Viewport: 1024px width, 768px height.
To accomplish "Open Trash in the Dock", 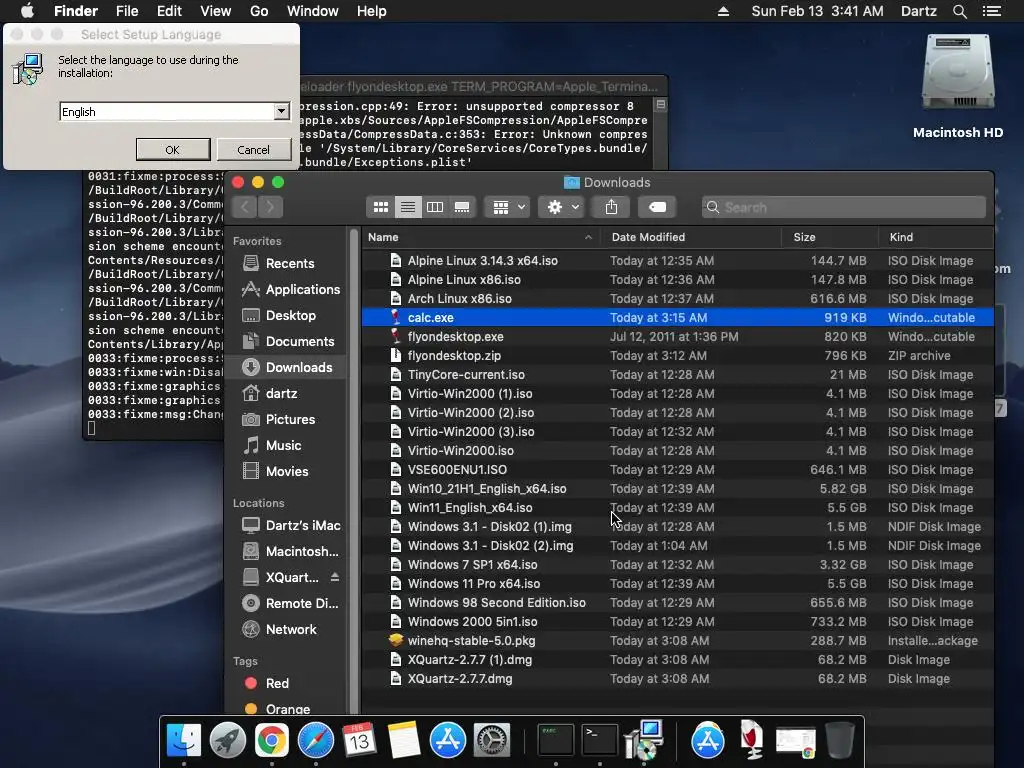I will point(840,741).
